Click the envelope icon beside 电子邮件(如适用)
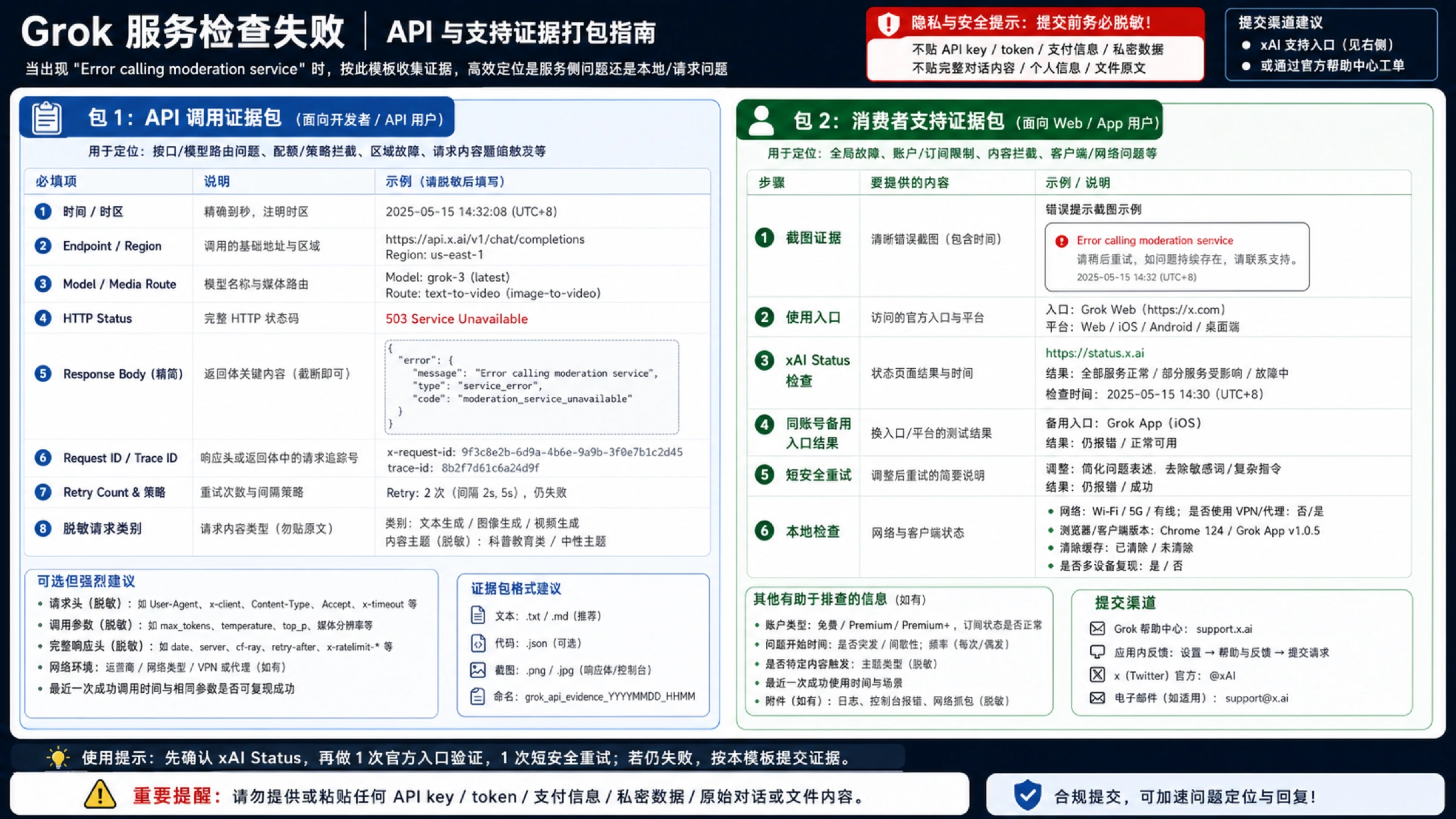 pos(1097,698)
